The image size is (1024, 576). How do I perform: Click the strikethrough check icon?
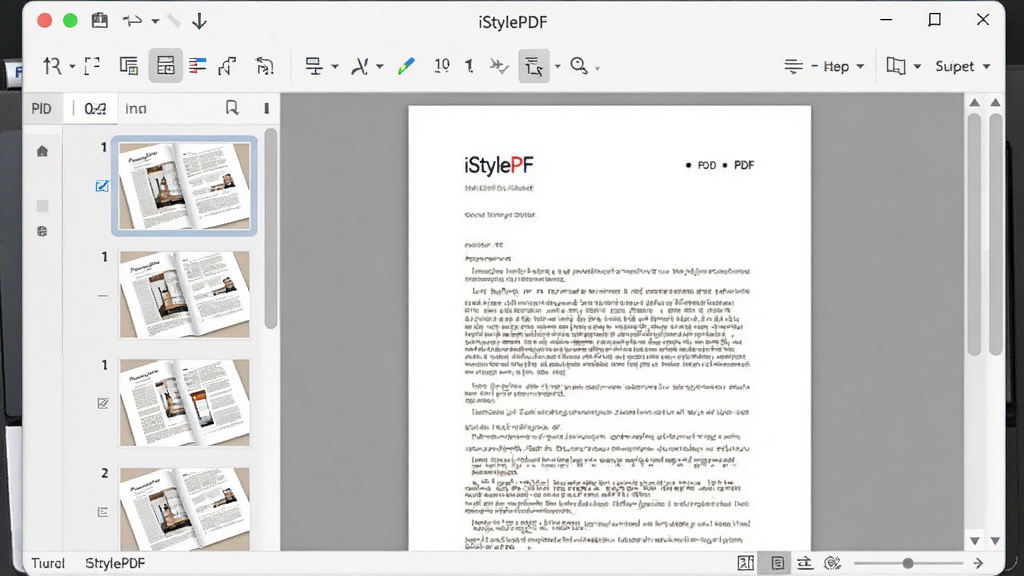tap(499, 66)
